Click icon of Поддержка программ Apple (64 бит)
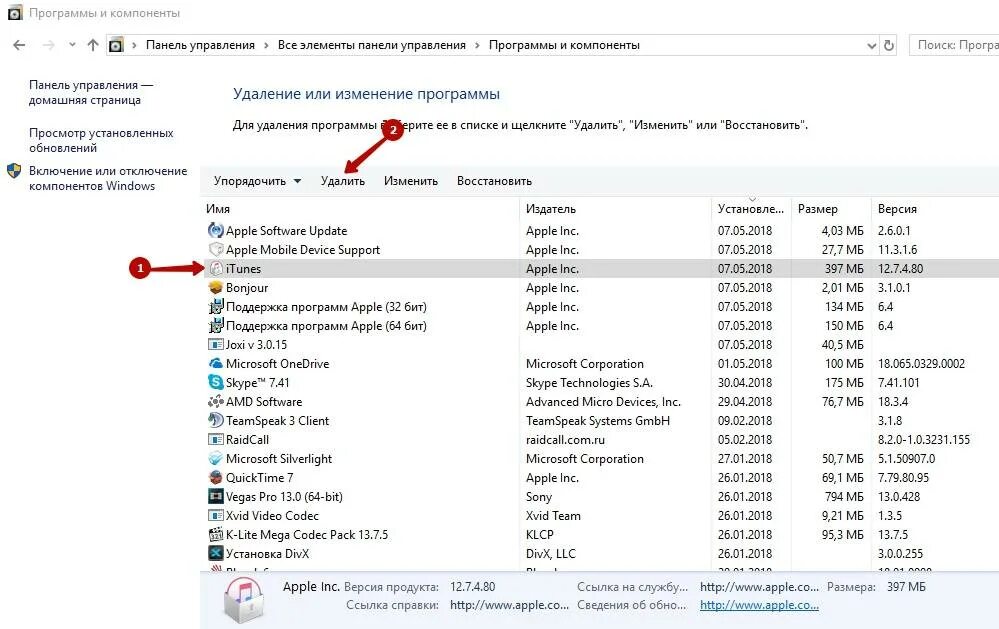Screen dimensions: 999x629 point(216,326)
